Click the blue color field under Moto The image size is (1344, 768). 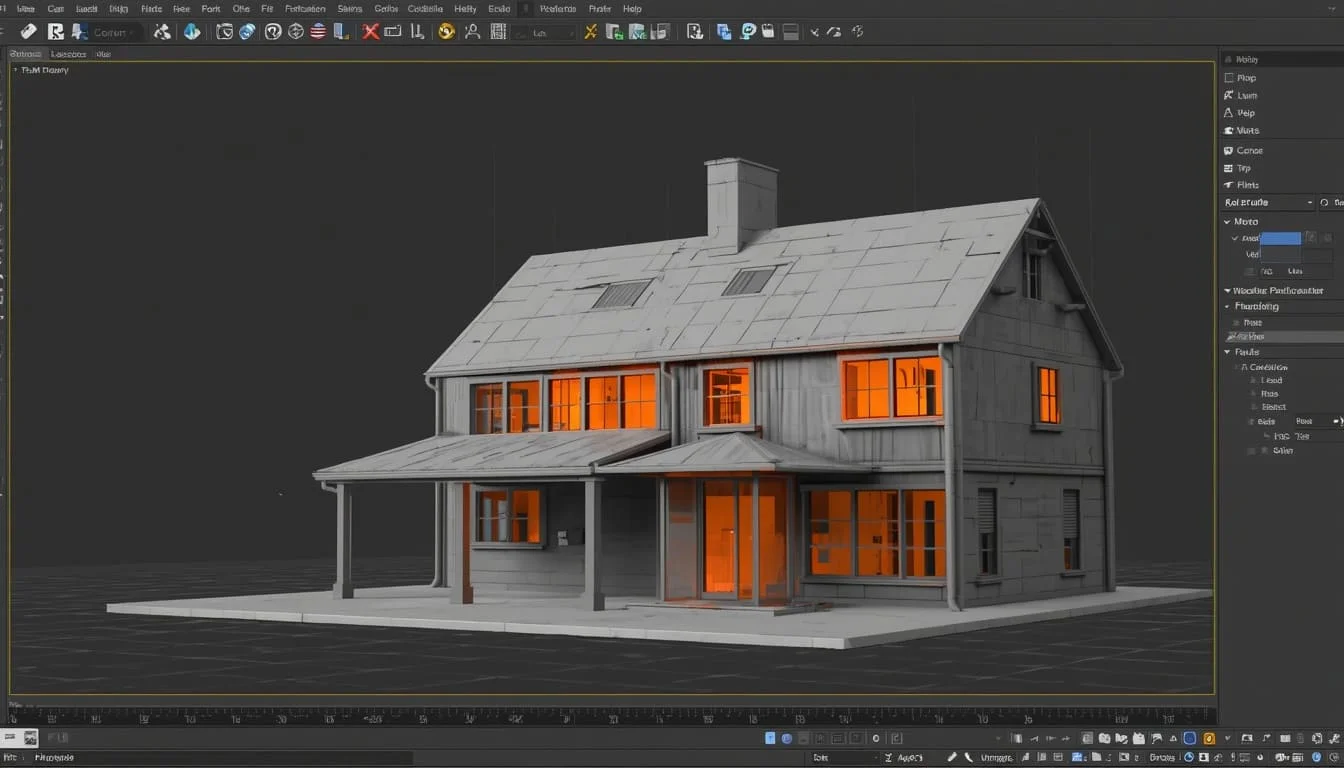[1281, 239]
